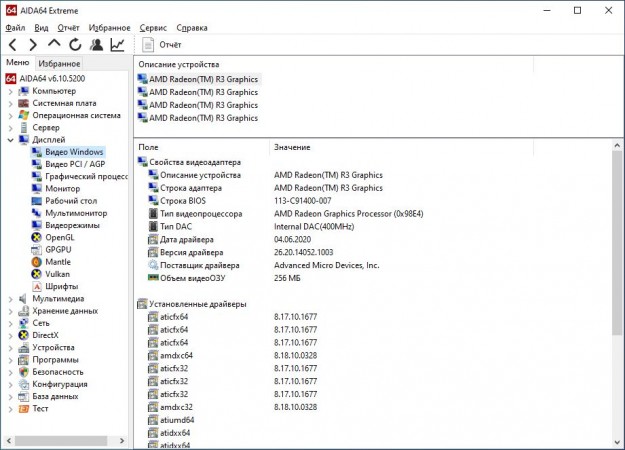Open the Mantle tree entry
The width and height of the screenshot is (625, 450).
[58, 261]
